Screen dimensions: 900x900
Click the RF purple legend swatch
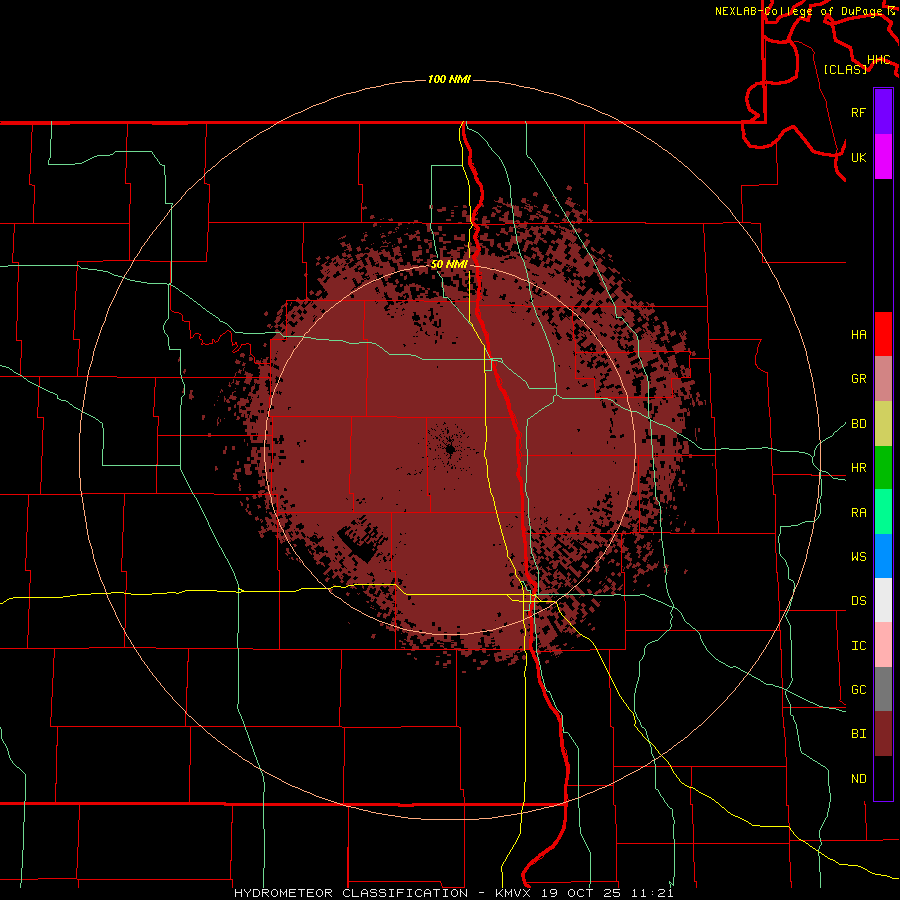pos(883,112)
